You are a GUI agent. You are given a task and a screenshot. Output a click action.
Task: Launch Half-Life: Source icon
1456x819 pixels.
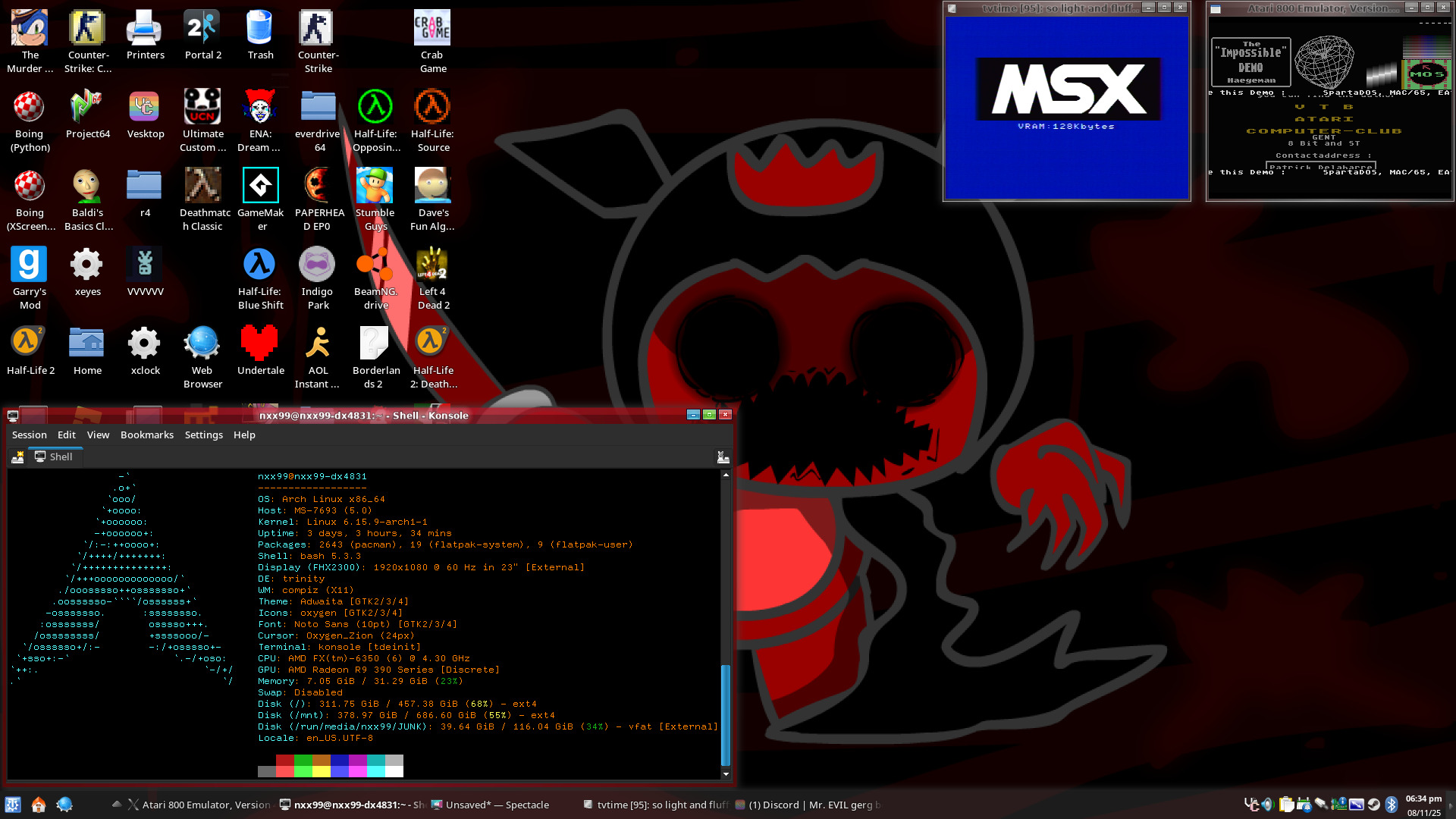(433, 121)
